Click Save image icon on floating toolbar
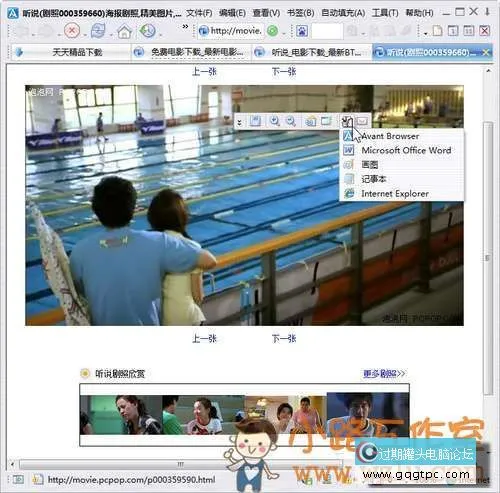The width and height of the screenshot is (500, 493). point(255,121)
